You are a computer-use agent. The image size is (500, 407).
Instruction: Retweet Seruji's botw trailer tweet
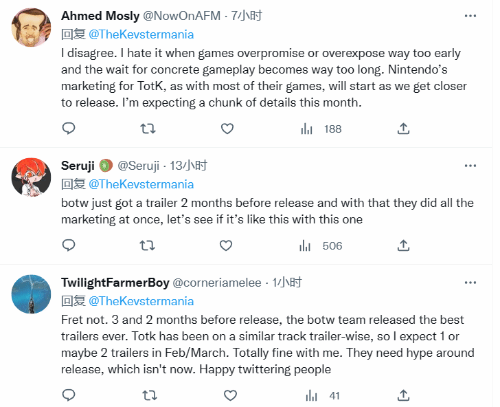coord(147,246)
